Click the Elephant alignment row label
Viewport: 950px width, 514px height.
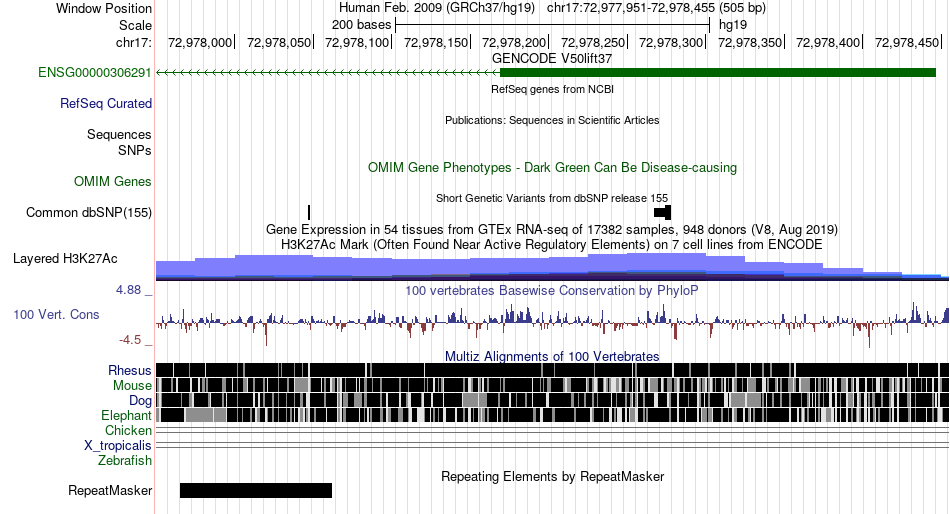click(x=126, y=416)
